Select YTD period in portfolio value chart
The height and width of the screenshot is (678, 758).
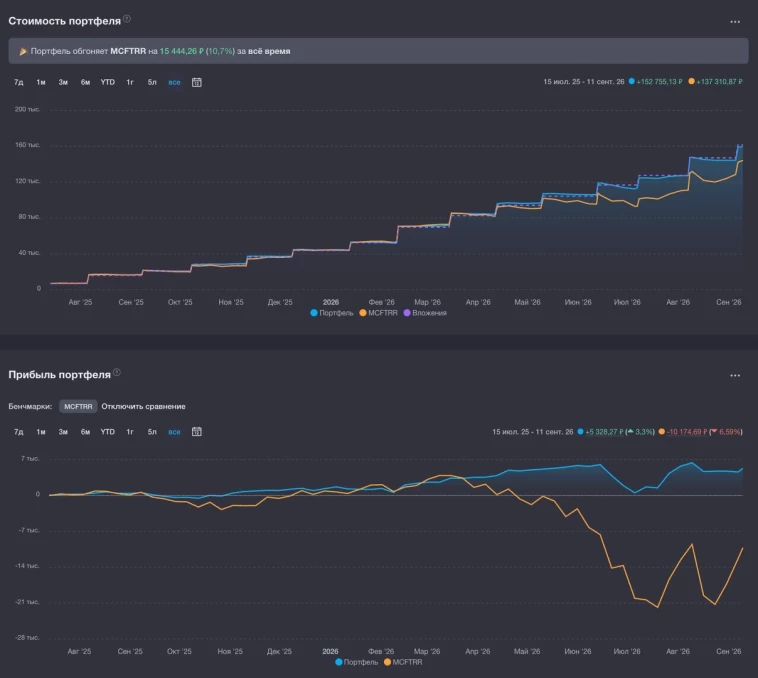coord(107,82)
